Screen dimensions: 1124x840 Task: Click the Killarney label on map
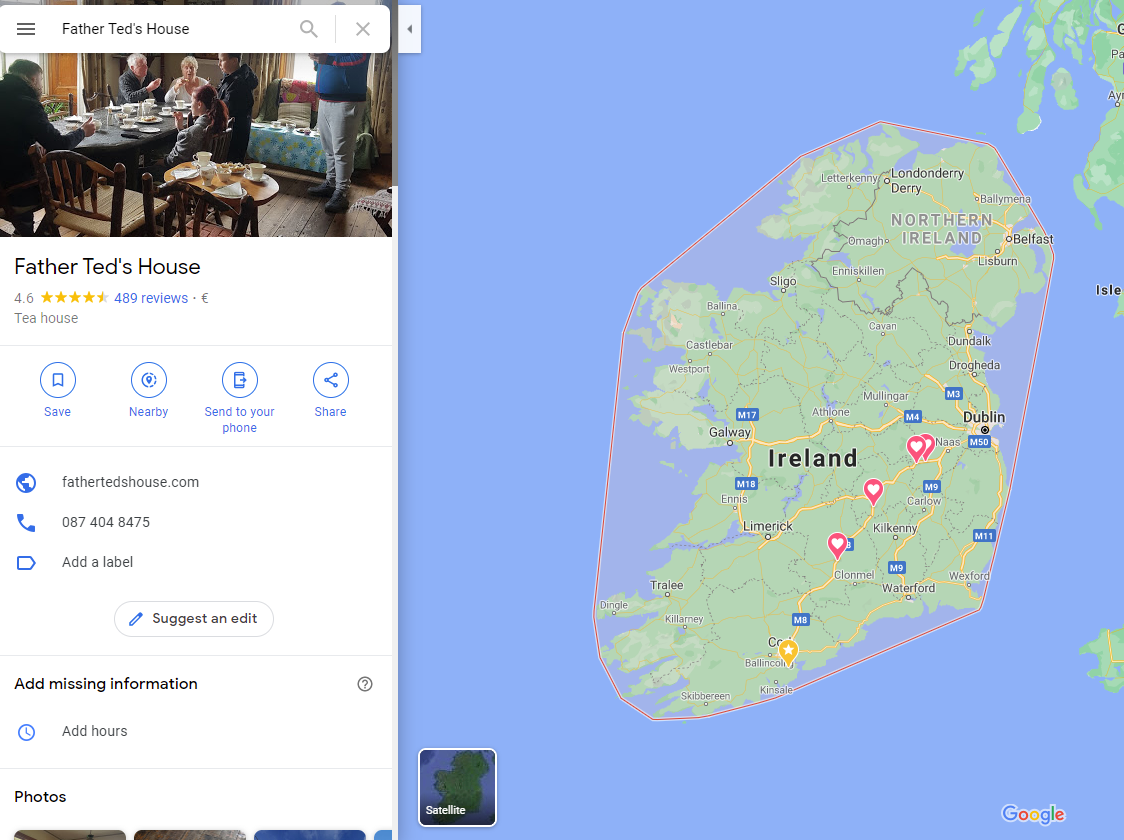click(x=684, y=619)
